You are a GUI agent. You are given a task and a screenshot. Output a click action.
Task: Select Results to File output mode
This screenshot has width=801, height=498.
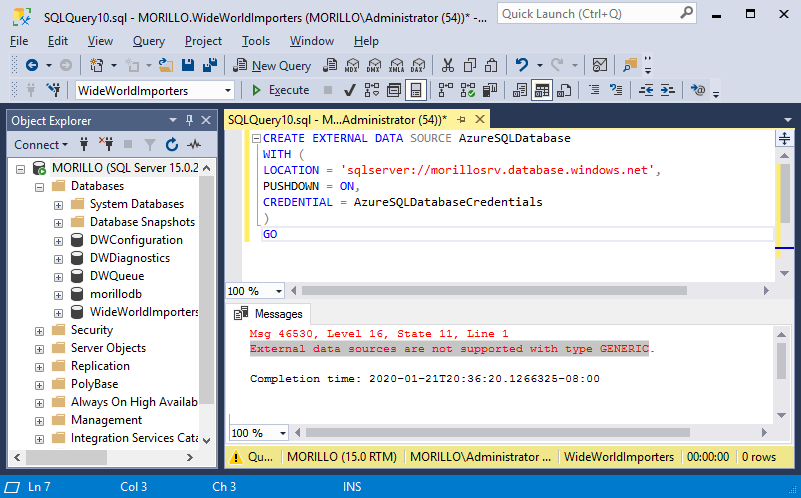[x=564, y=90]
